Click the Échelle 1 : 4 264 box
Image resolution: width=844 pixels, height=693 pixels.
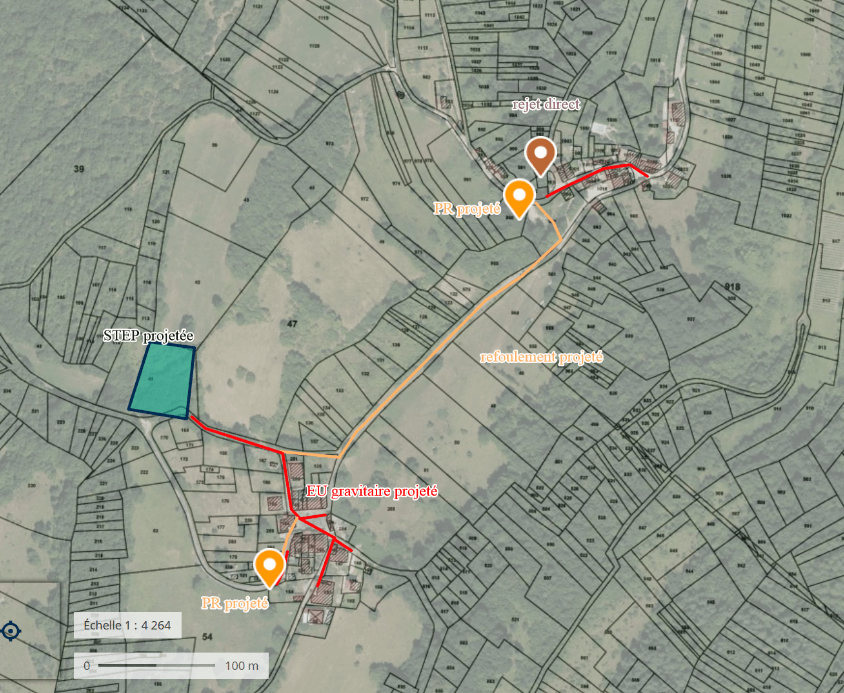click(x=128, y=625)
